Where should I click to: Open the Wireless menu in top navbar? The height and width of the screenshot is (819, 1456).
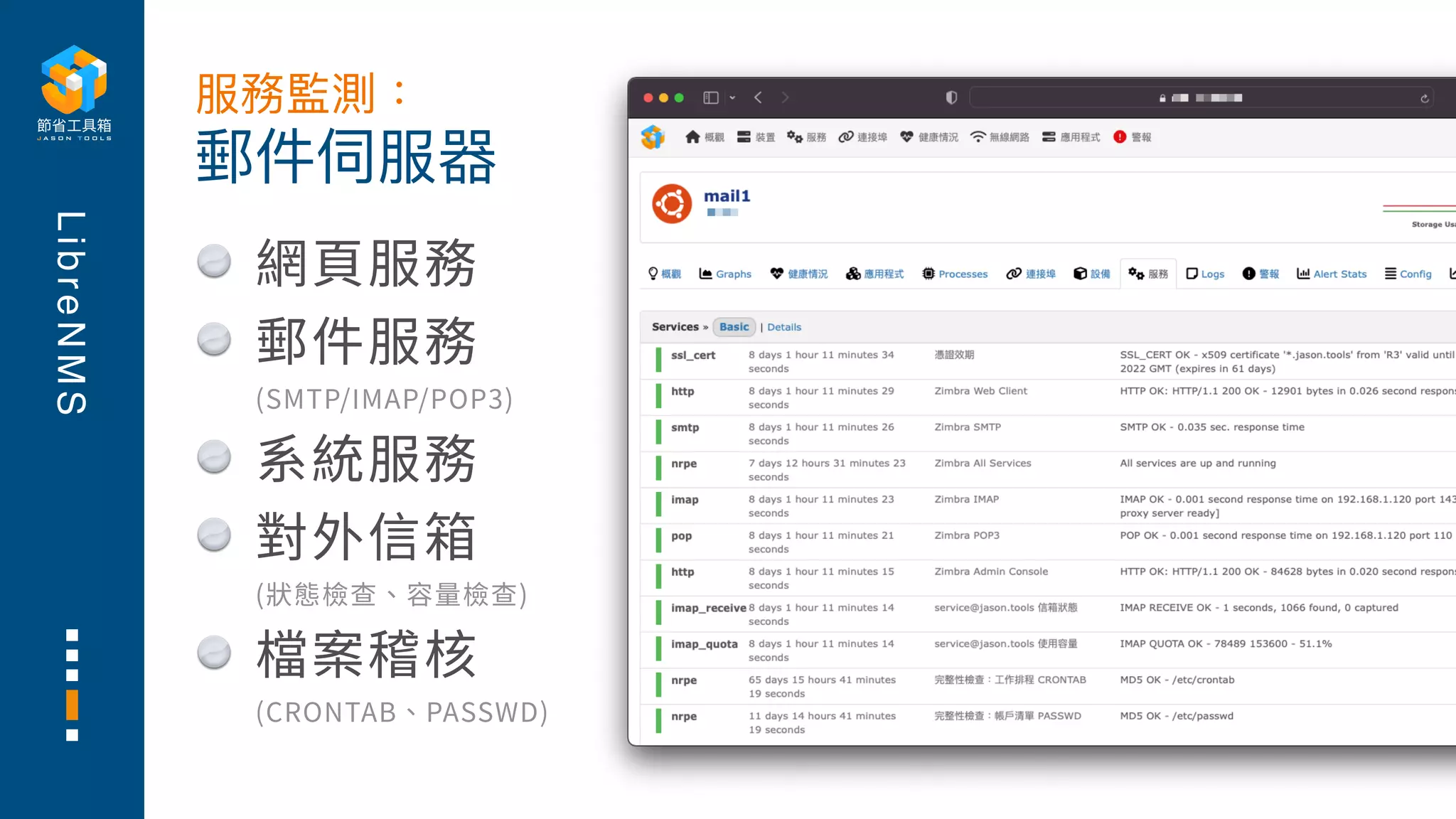pos(1000,137)
